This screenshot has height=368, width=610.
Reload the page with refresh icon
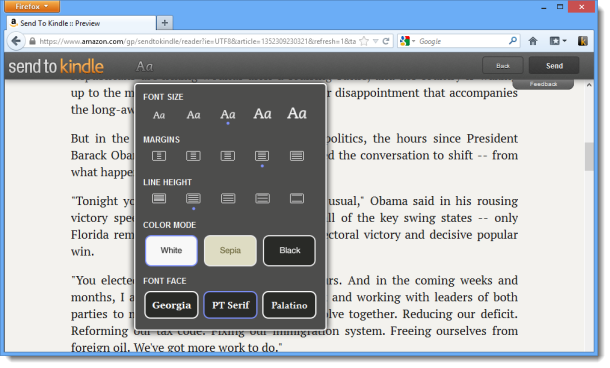386,41
